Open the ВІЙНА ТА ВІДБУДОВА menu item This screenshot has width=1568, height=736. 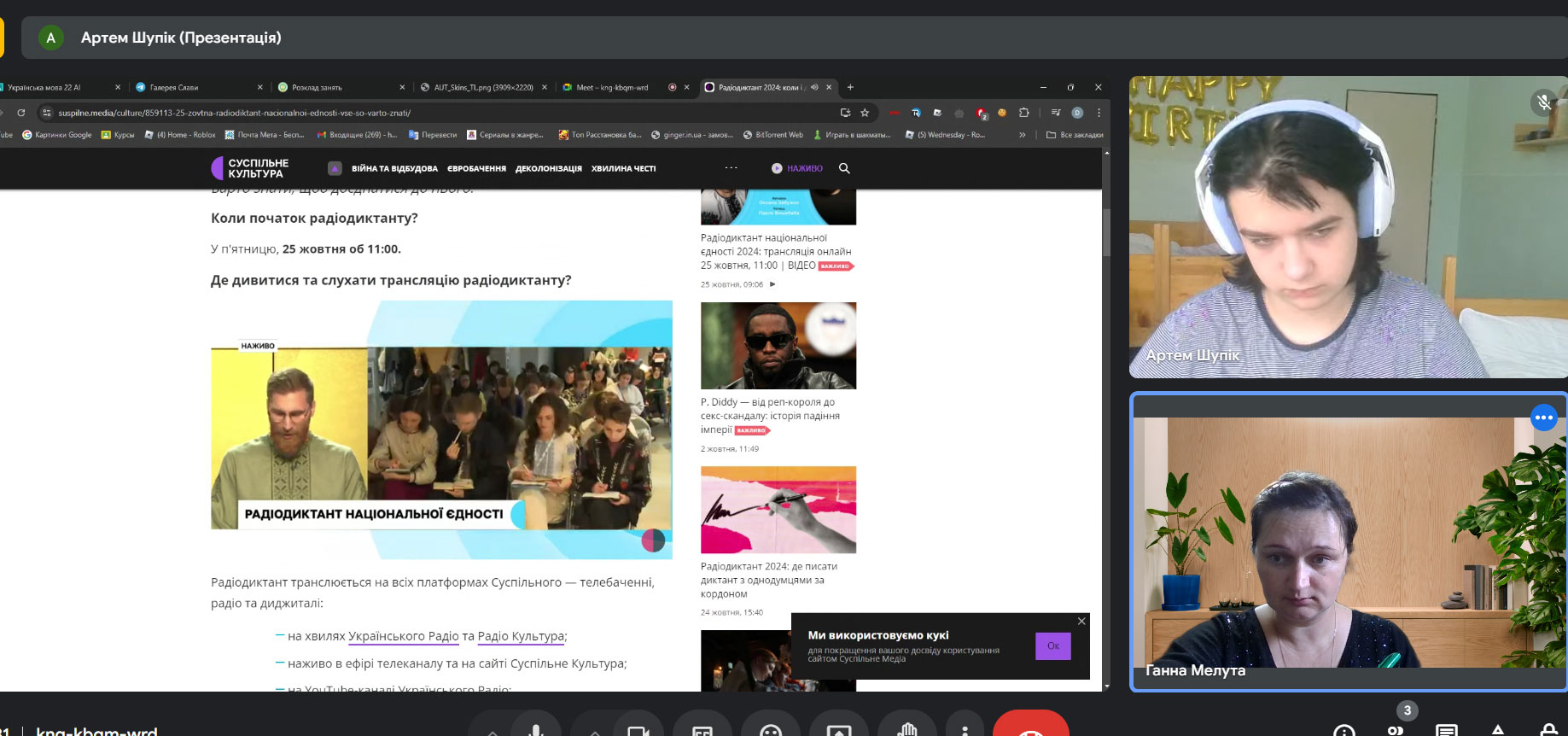tap(394, 169)
